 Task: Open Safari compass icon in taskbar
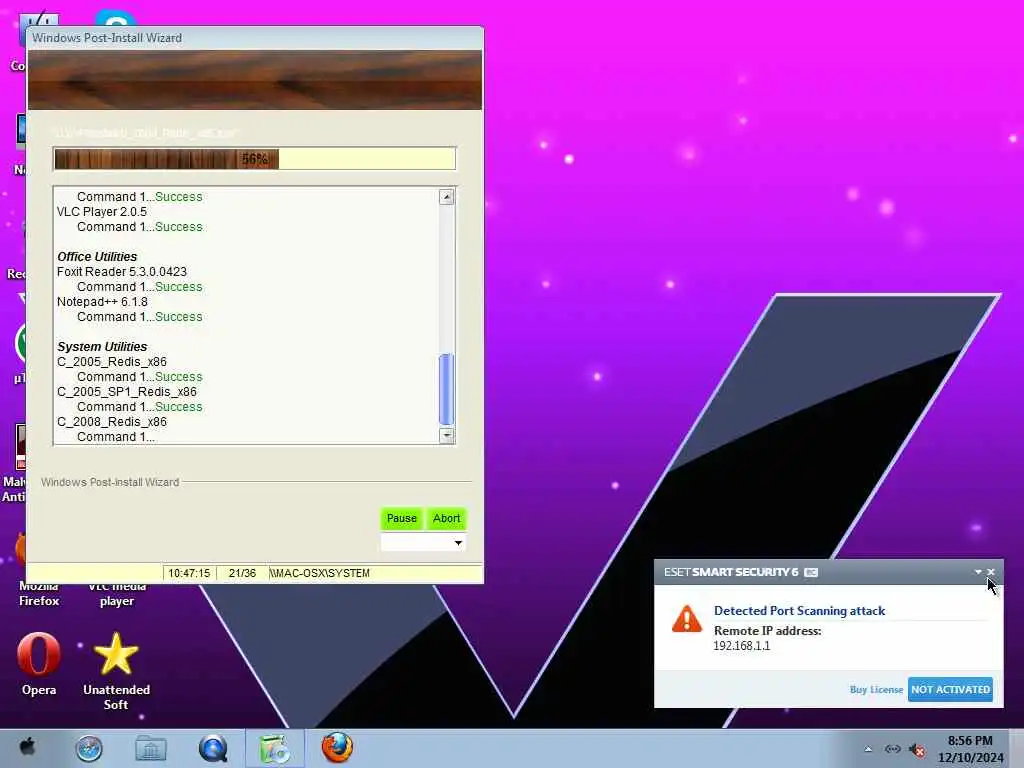[x=89, y=748]
